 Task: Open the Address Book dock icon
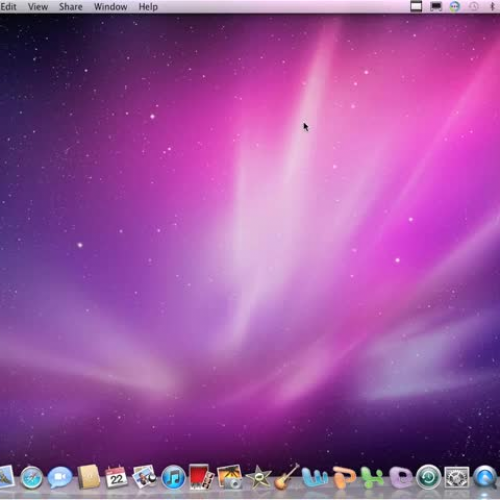pyautogui.click(x=89, y=477)
